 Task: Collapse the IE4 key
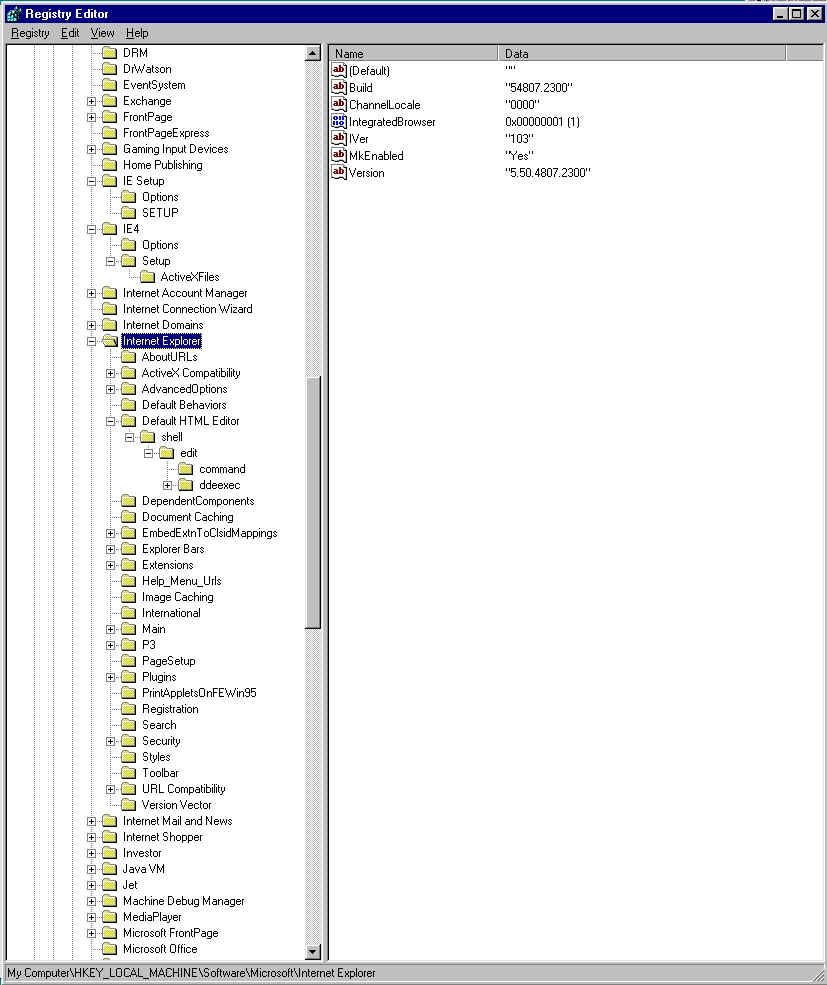[x=92, y=229]
